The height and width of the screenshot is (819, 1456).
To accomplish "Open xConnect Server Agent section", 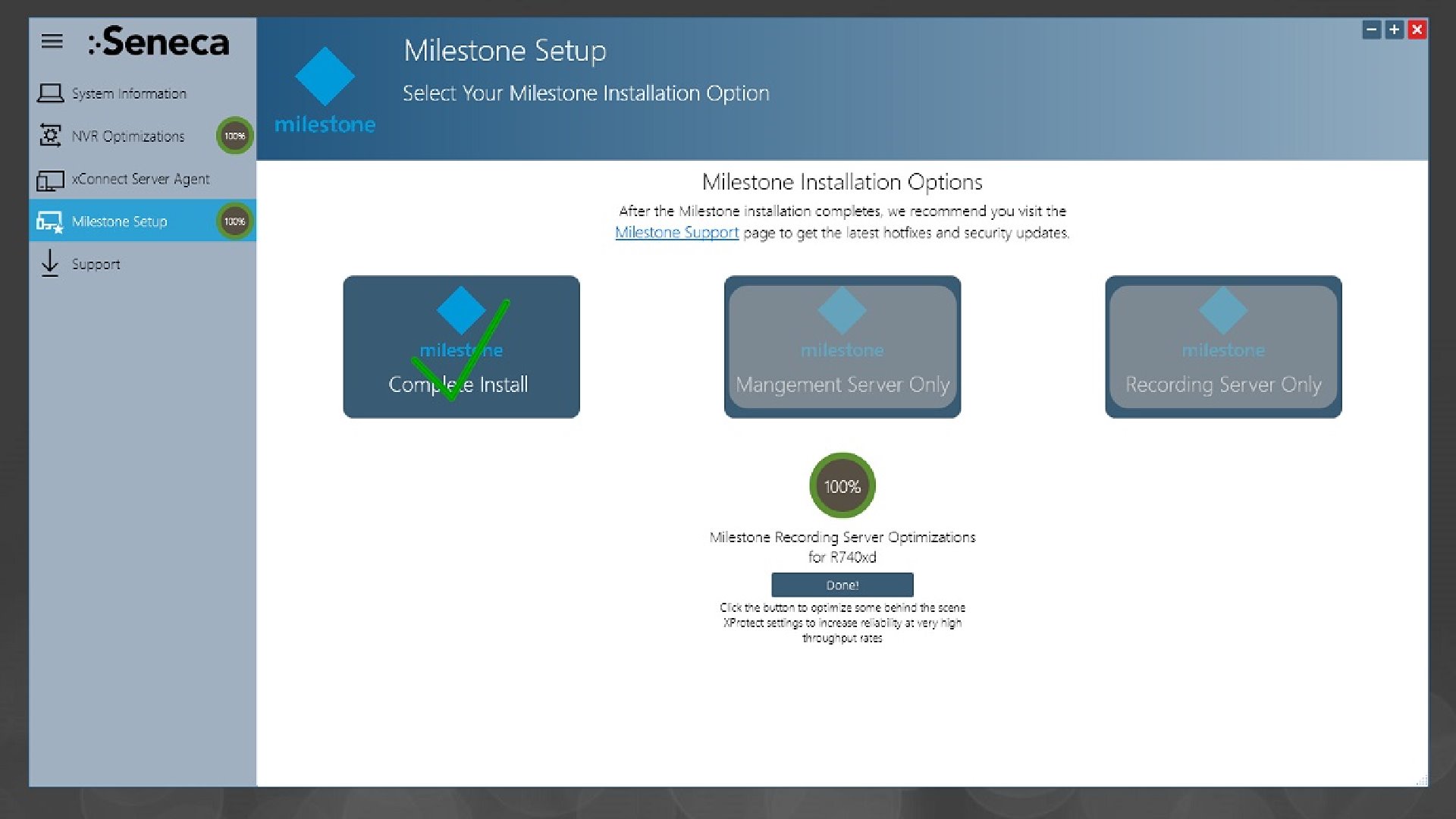I will point(140,179).
